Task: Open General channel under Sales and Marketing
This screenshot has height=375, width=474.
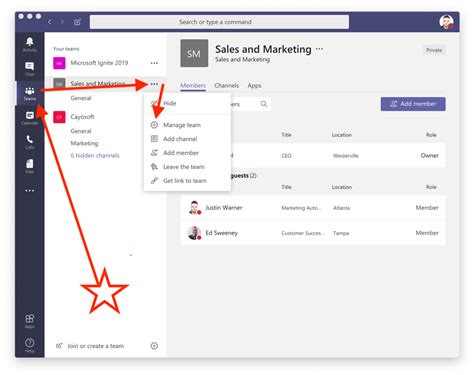Action: 81,98
